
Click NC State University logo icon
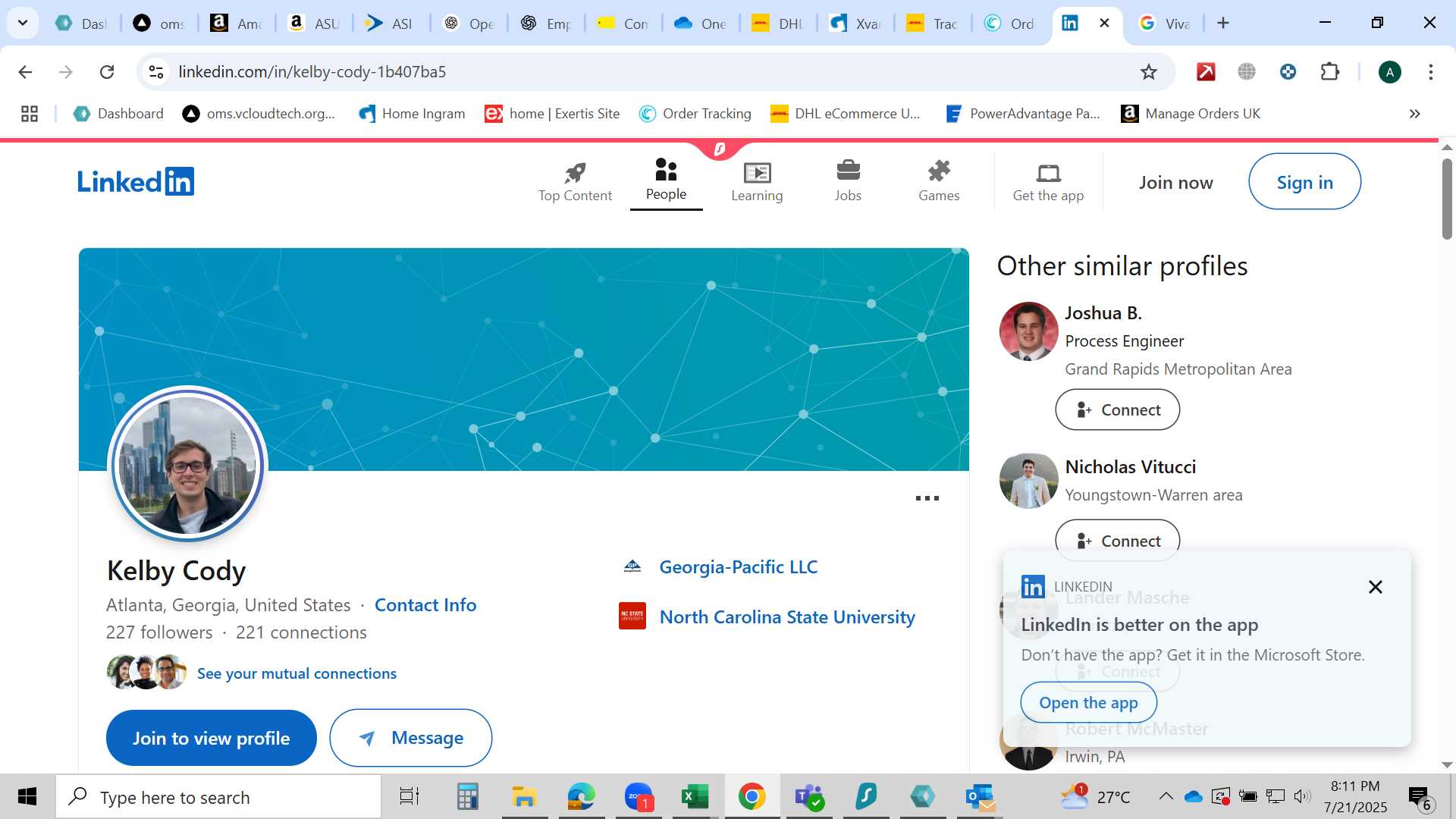point(632,616)
